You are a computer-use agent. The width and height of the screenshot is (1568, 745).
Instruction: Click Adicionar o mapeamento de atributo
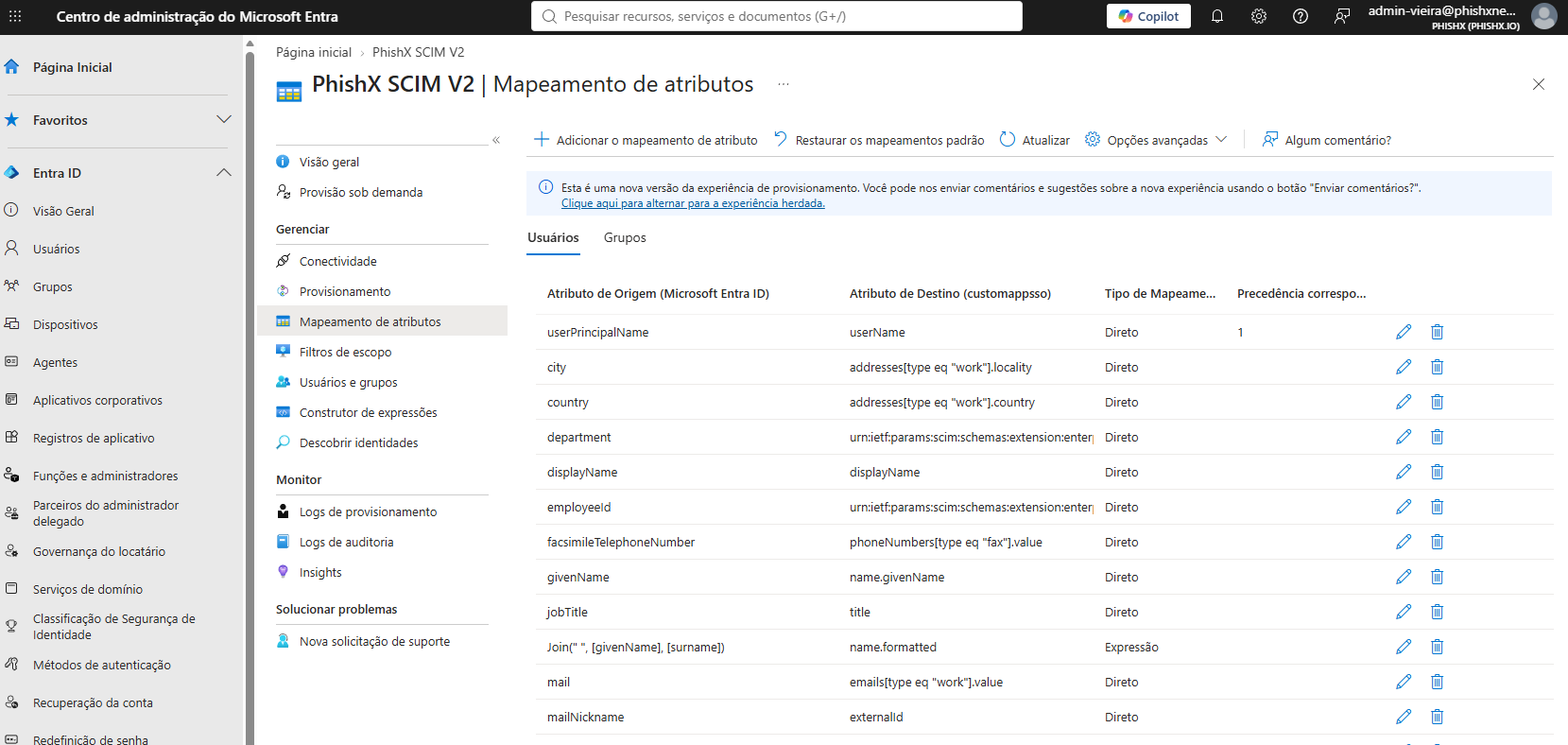(646, 140)
